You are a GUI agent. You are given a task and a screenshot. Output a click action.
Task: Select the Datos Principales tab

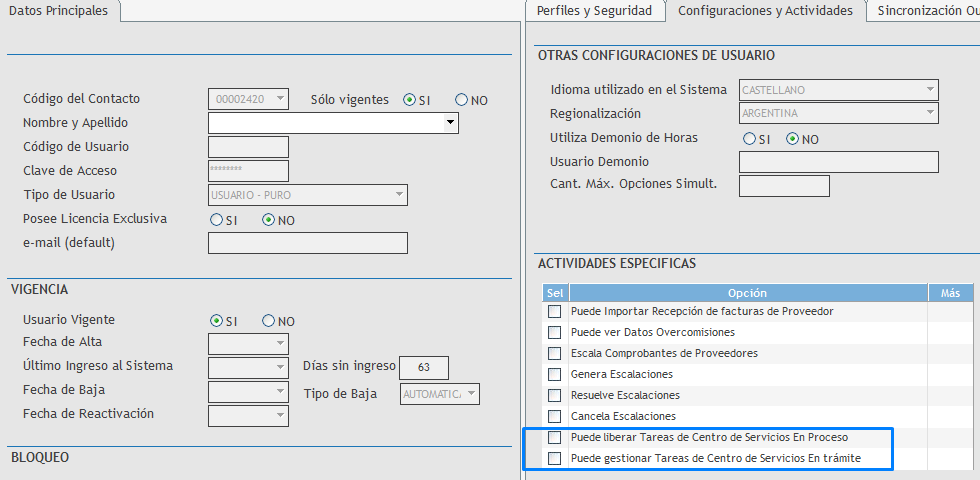click(60, 11)
